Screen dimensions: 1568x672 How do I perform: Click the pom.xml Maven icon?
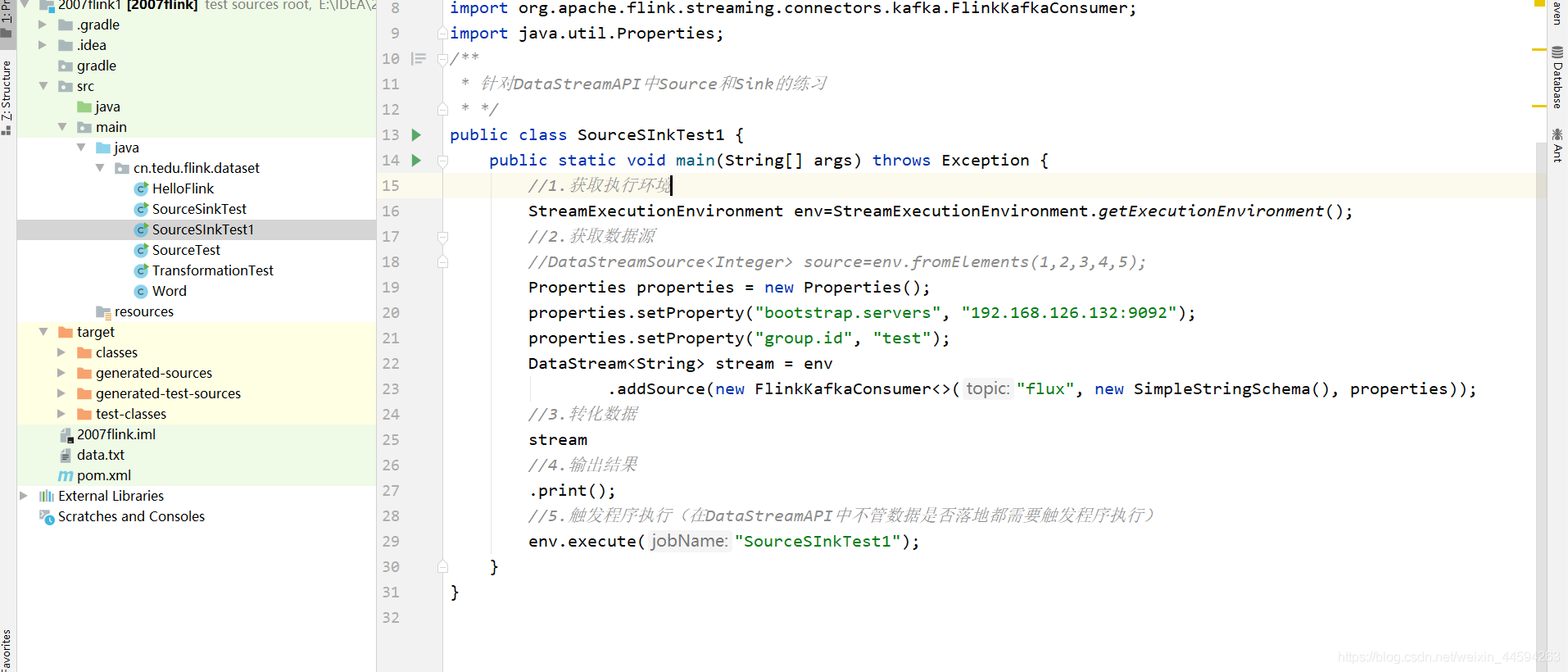click(66, 476)
